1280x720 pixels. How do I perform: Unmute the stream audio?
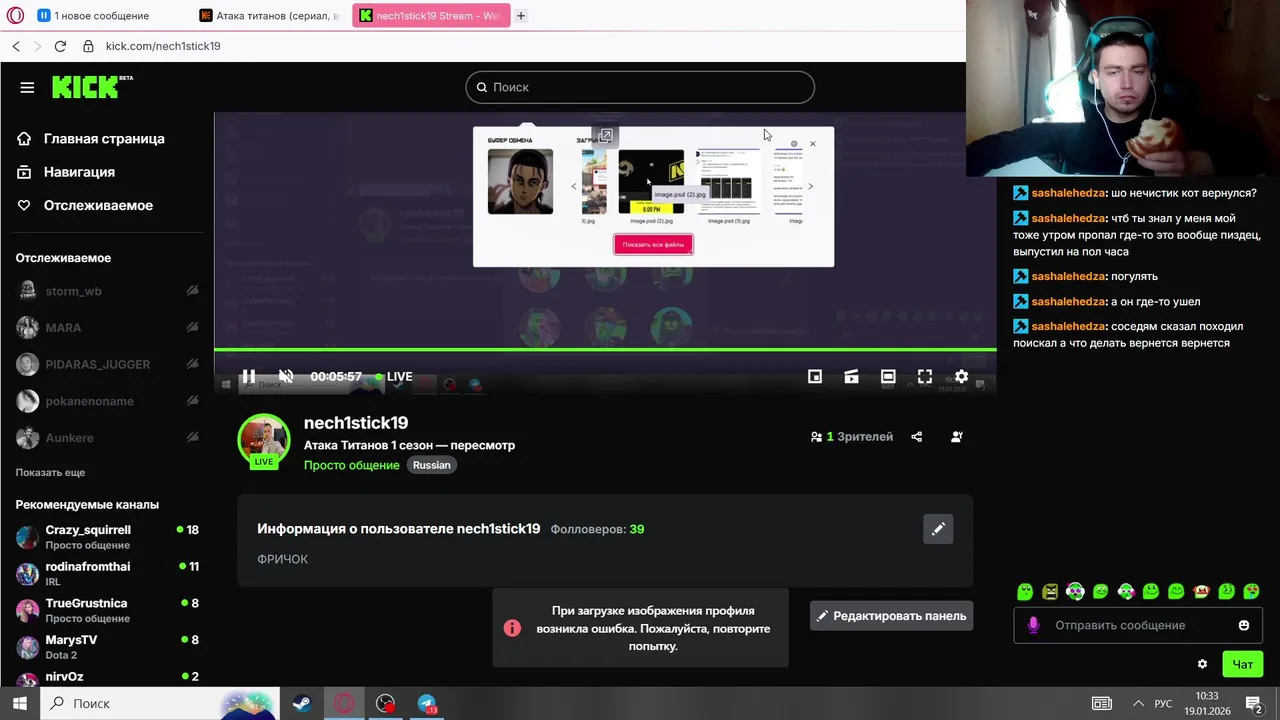pyautogui.click(x=286, y=377)
